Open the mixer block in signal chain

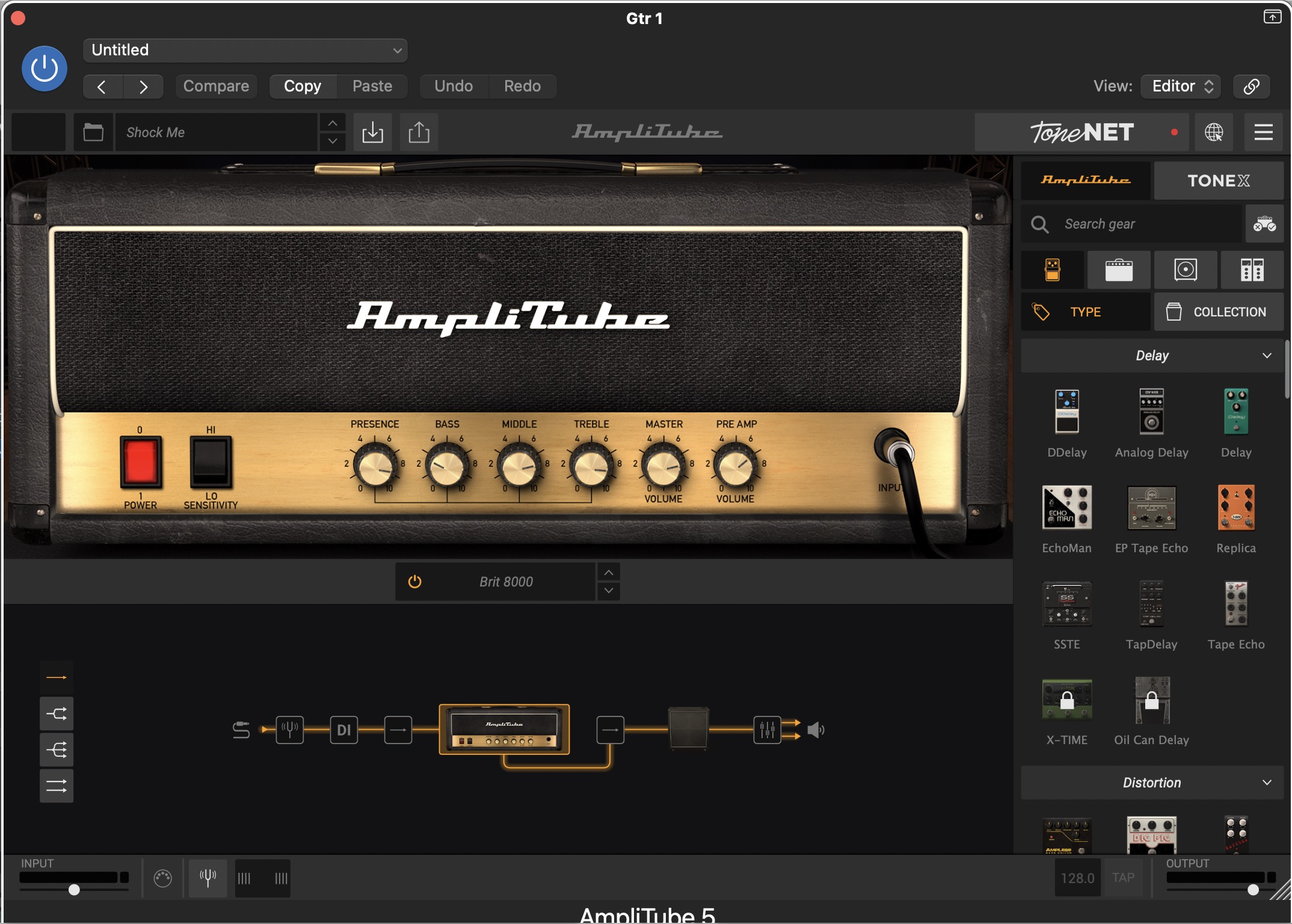tap(767, 730)
